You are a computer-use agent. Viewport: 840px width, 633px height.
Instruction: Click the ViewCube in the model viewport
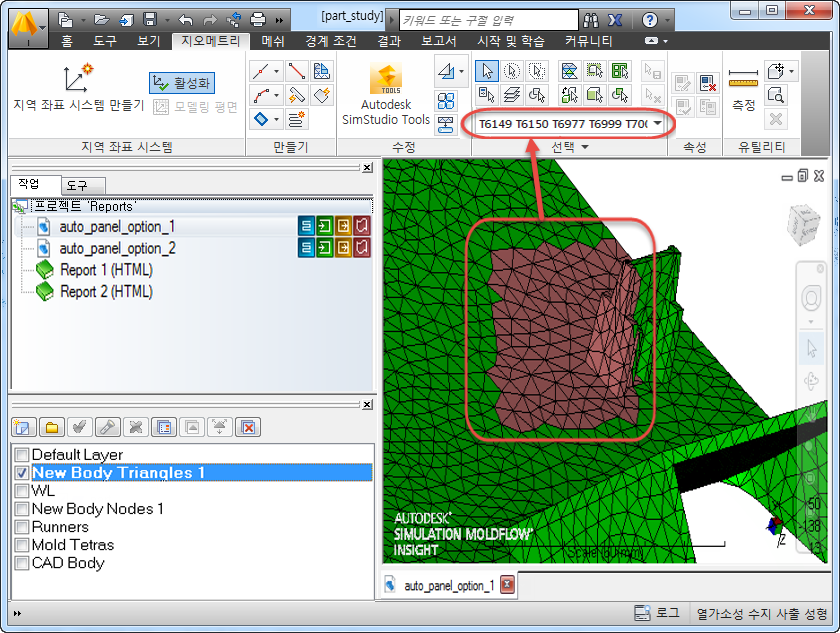[x=803, y=224]
